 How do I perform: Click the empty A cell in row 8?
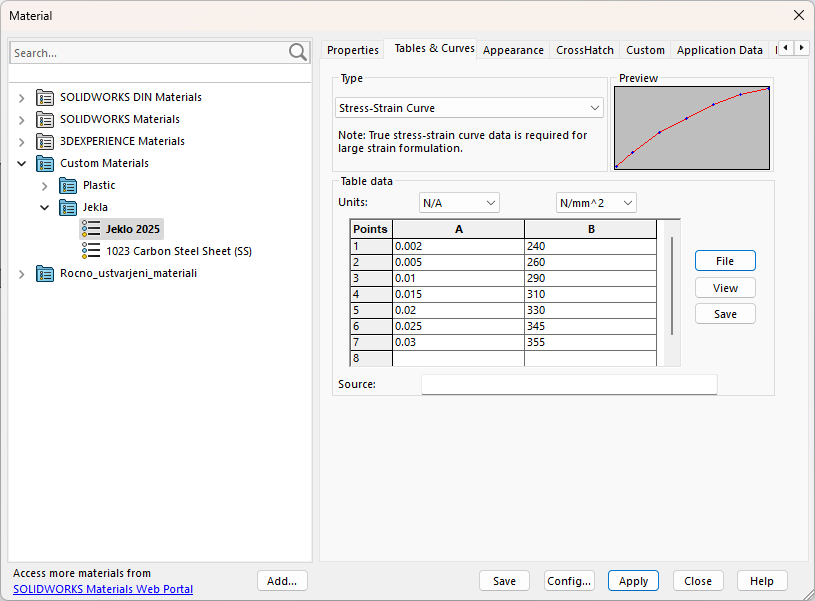click(x=458, y=358)
